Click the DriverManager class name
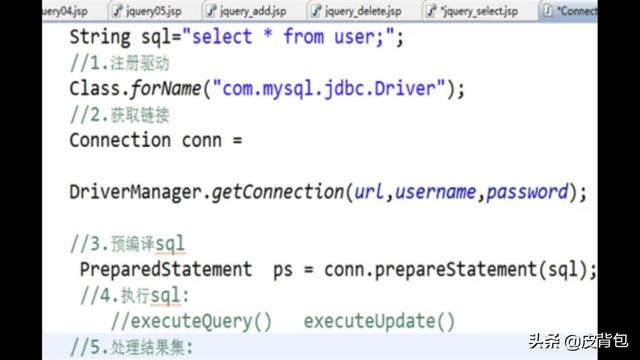 (136, 192)
